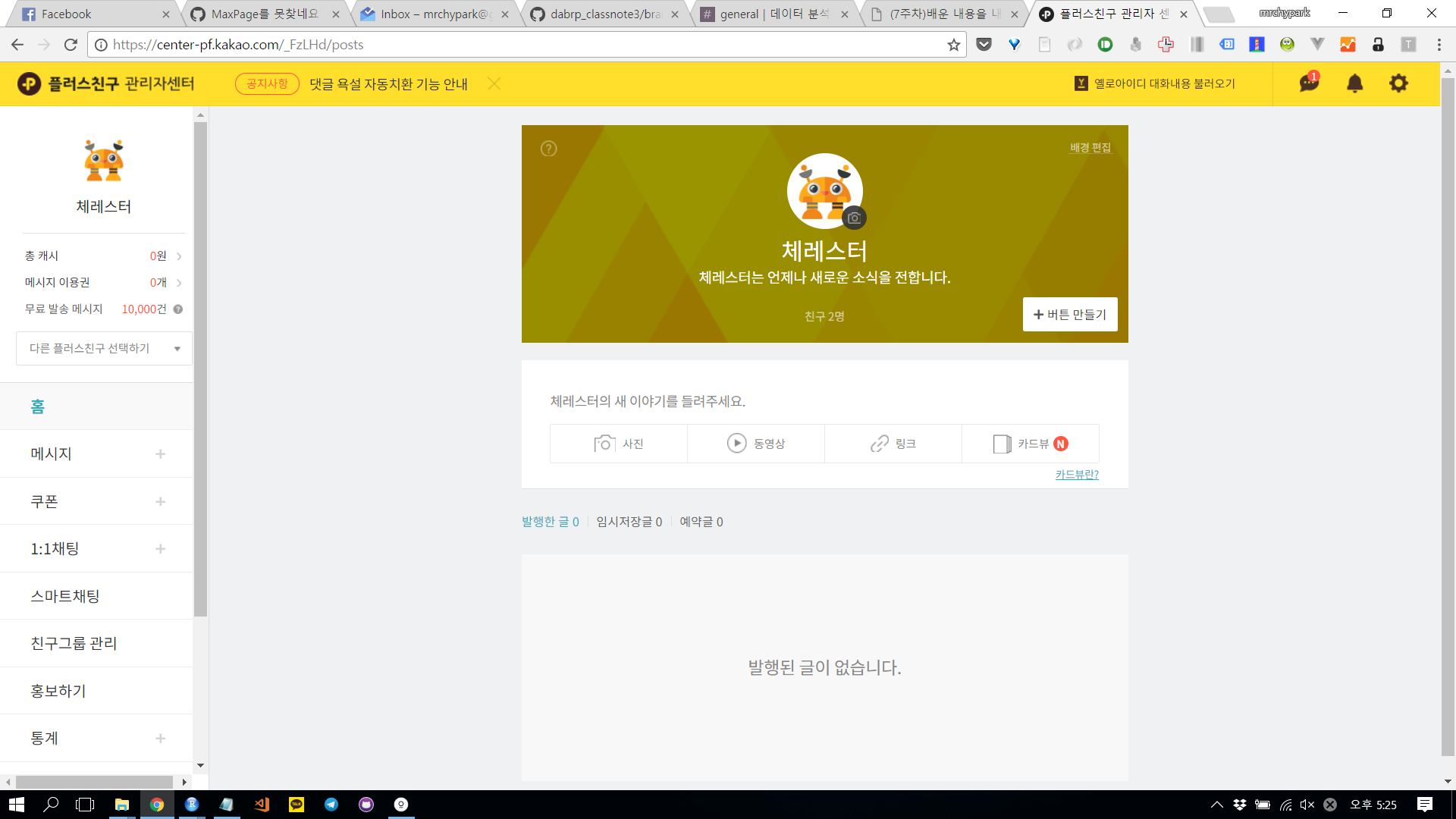Expand the 통계 menu plus sign
This screenshot has width=1456, height=819.
click(x=160, y=738)
